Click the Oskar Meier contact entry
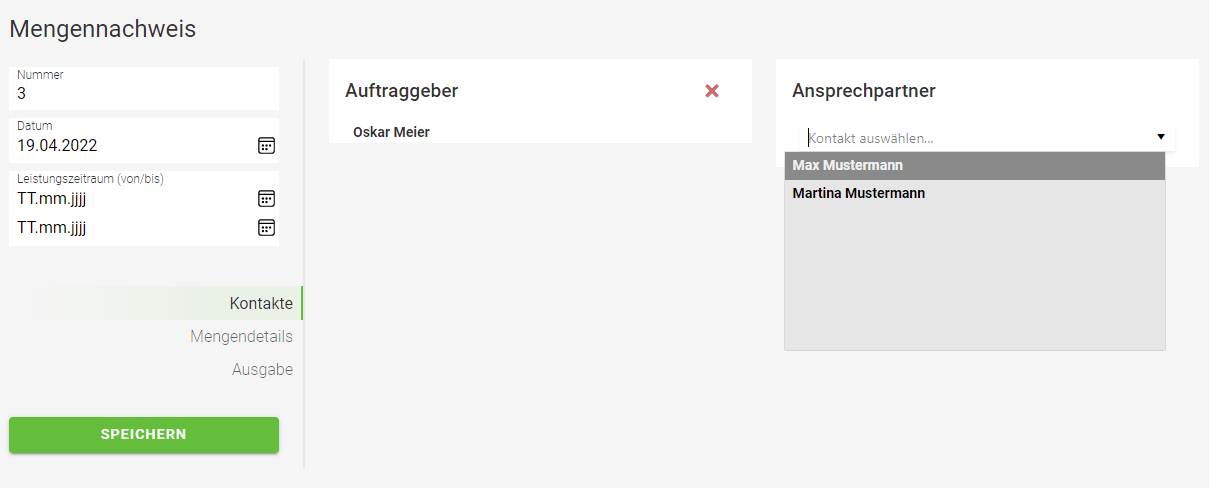This screenshot has height=488, width=1209. tap(392, 132)
